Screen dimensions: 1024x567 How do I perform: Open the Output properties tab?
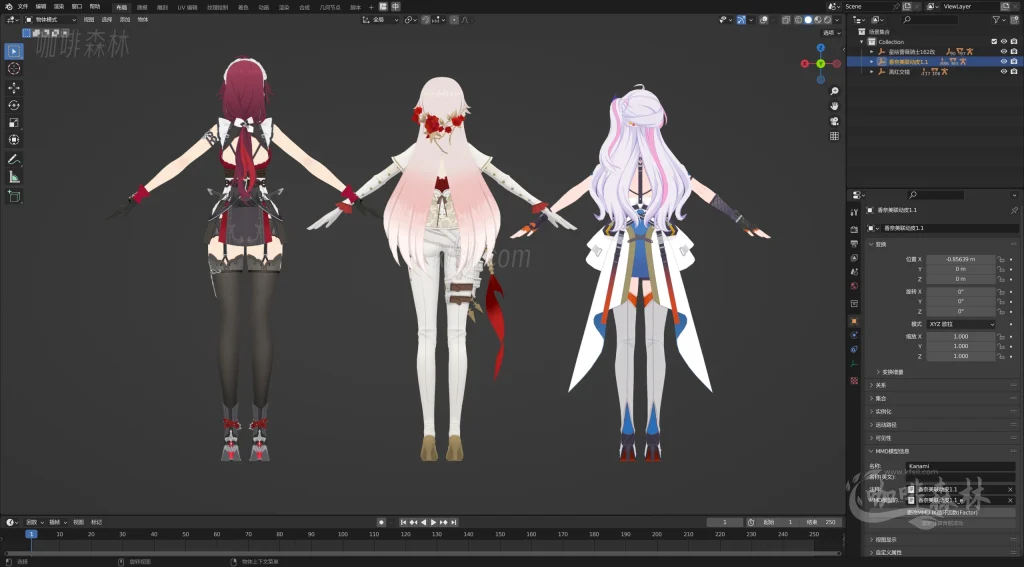pyautogui.click(x=854, y=244)
